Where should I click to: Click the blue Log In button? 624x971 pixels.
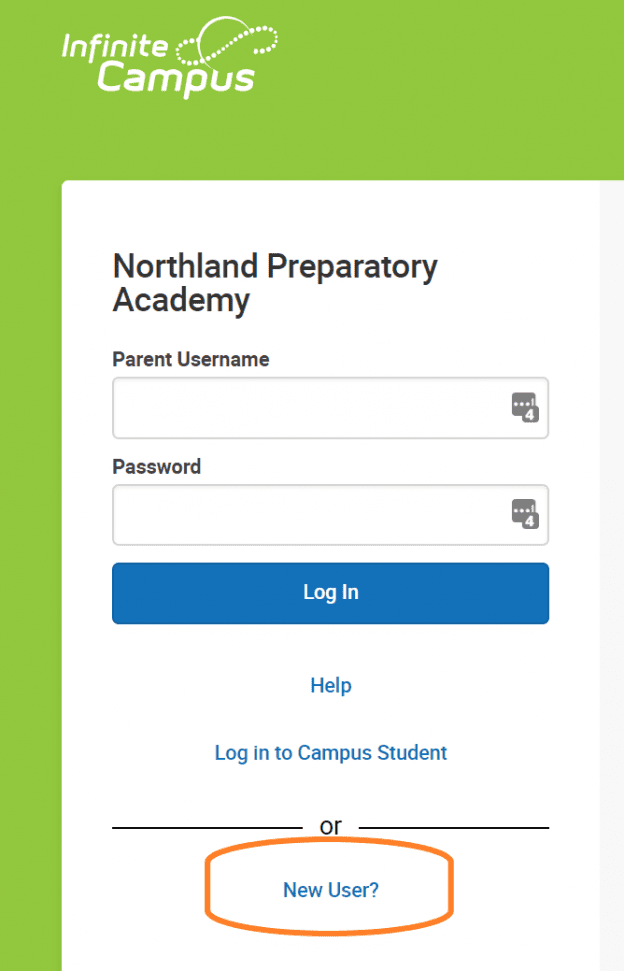331,593
